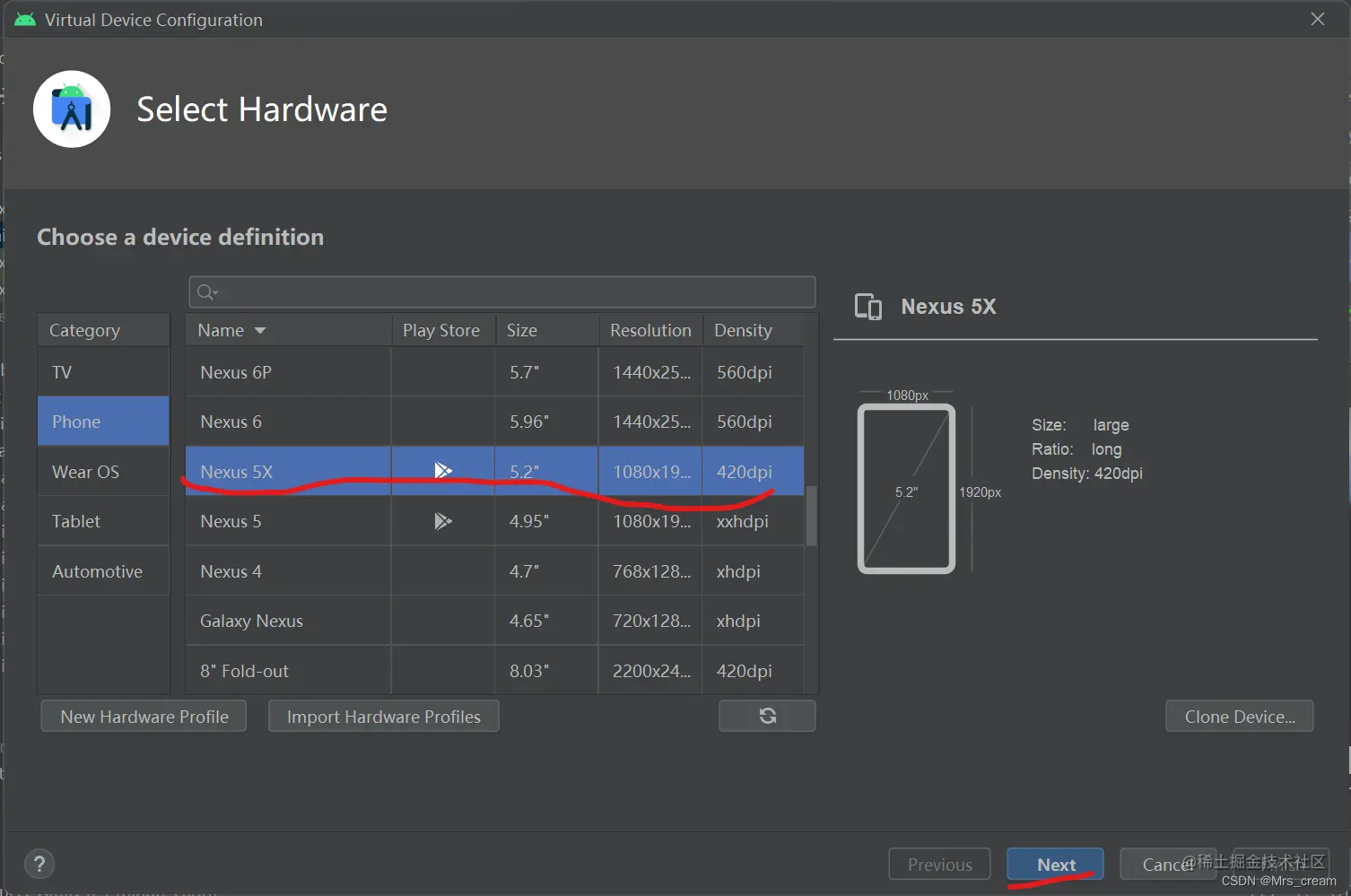Click the Previous button
Image resolution: width=1351 pixels, height=896 pixels.
point(939,865)
